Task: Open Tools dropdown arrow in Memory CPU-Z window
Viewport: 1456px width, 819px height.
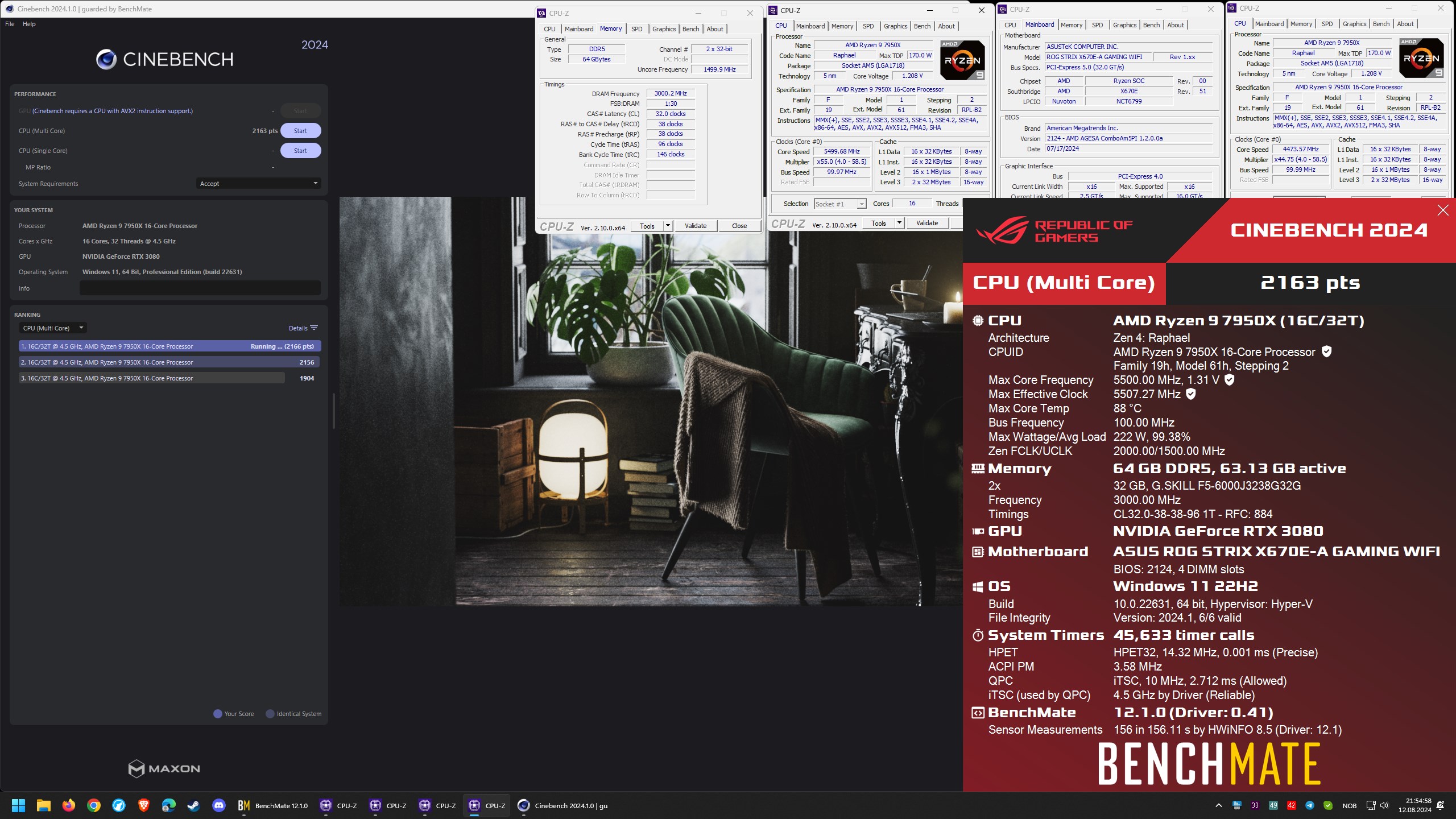Action: (x=668, y=226)
